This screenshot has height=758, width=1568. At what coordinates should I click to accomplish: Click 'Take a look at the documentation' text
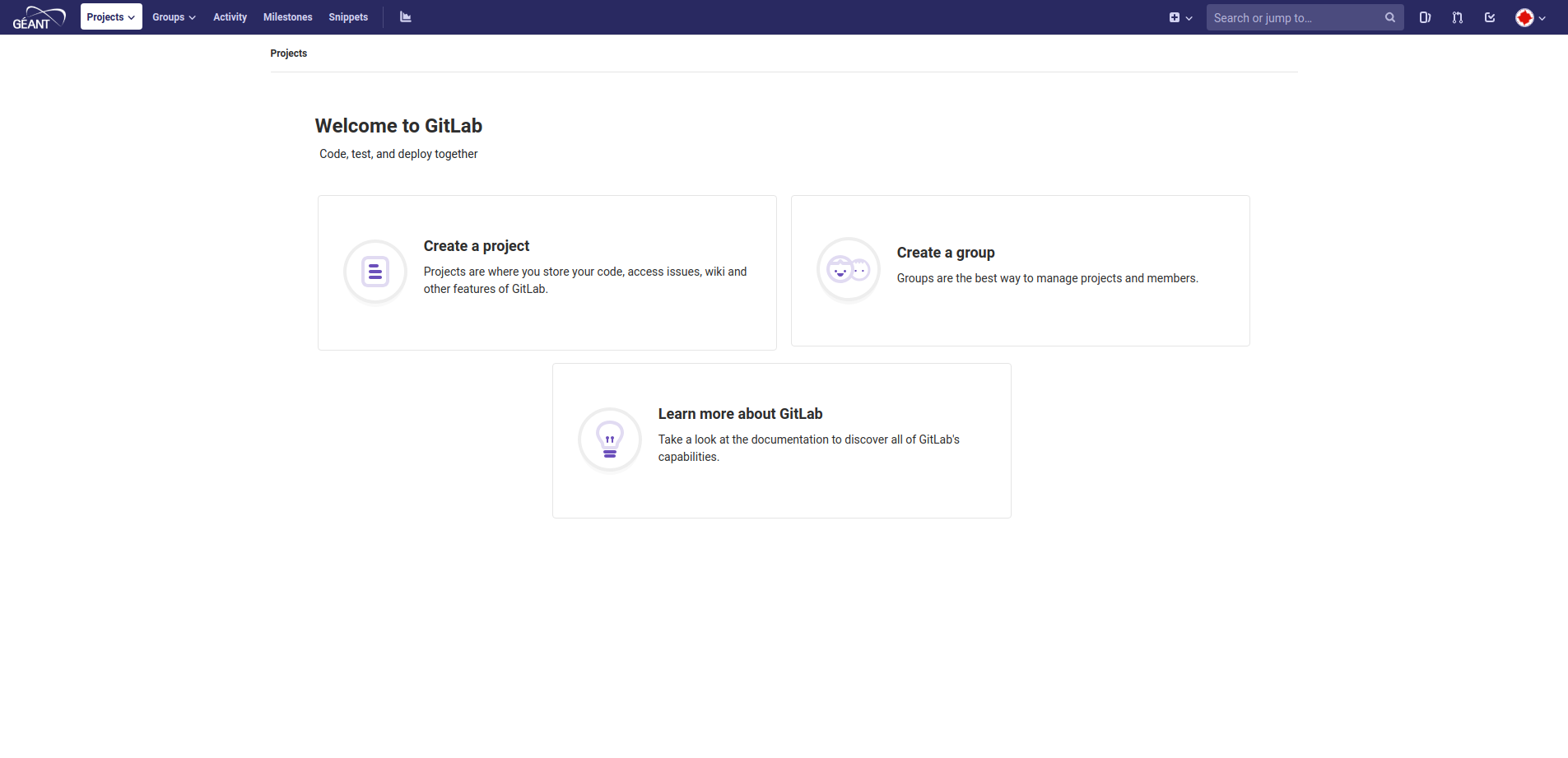[809, 448]
